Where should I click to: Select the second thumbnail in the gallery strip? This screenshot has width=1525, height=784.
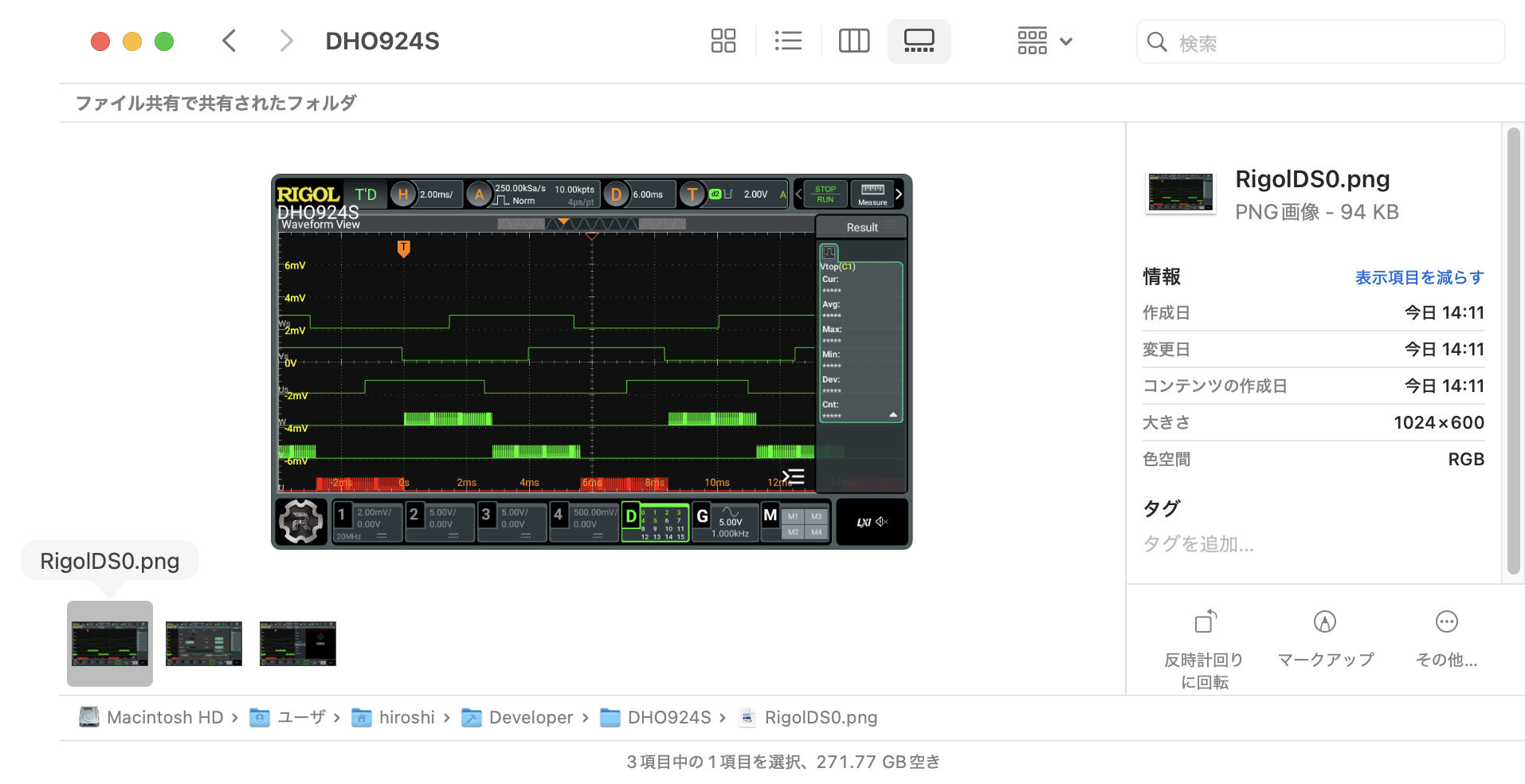[x=204, y=644]
